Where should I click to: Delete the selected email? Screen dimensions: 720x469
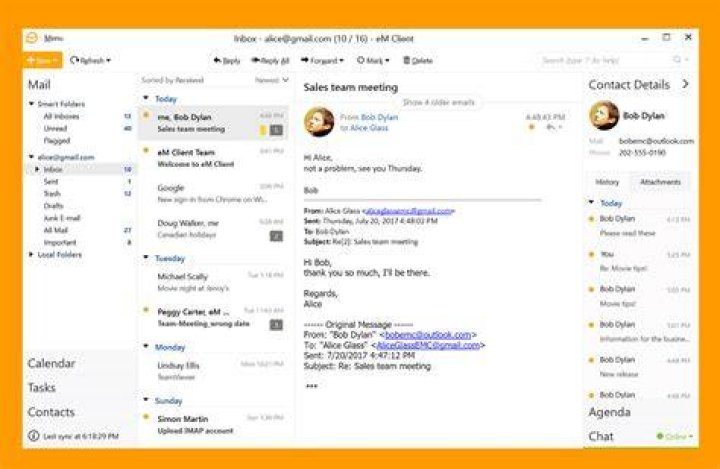tap(417, 60)
